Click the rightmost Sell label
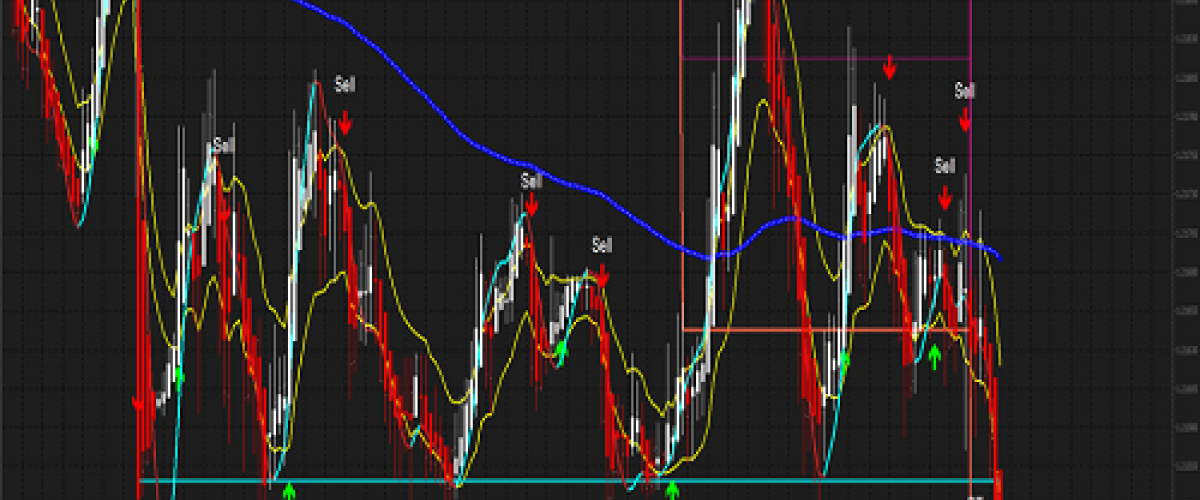 click(964, 91)
